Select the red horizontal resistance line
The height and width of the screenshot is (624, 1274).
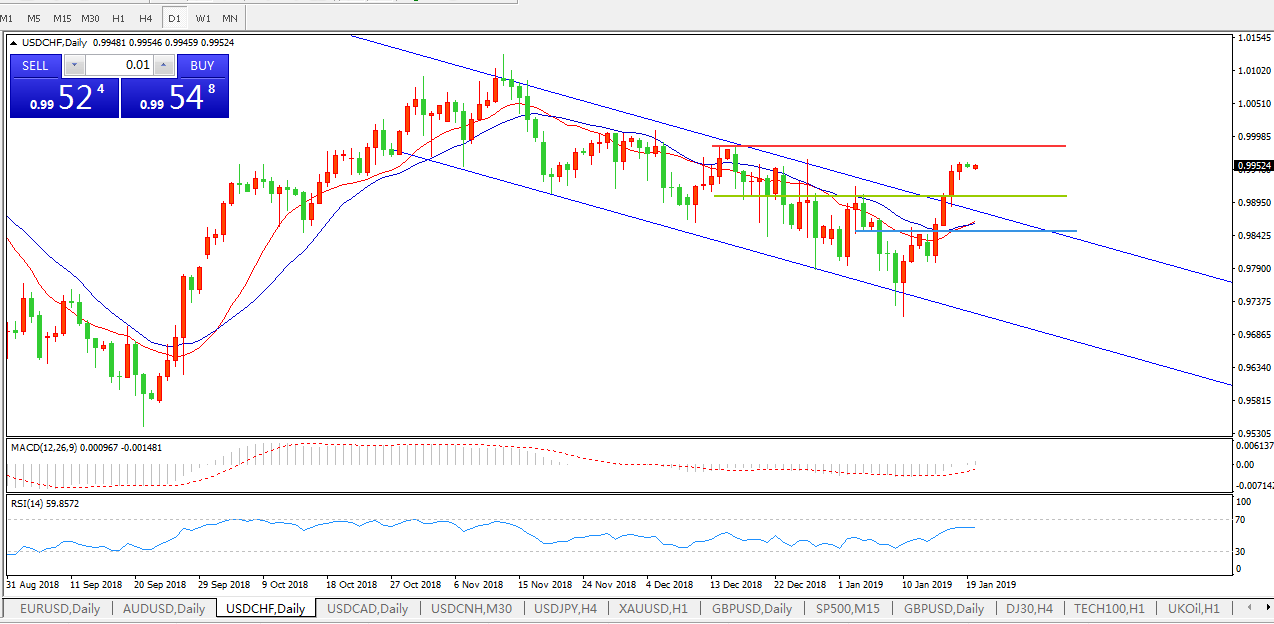[900, 146]
